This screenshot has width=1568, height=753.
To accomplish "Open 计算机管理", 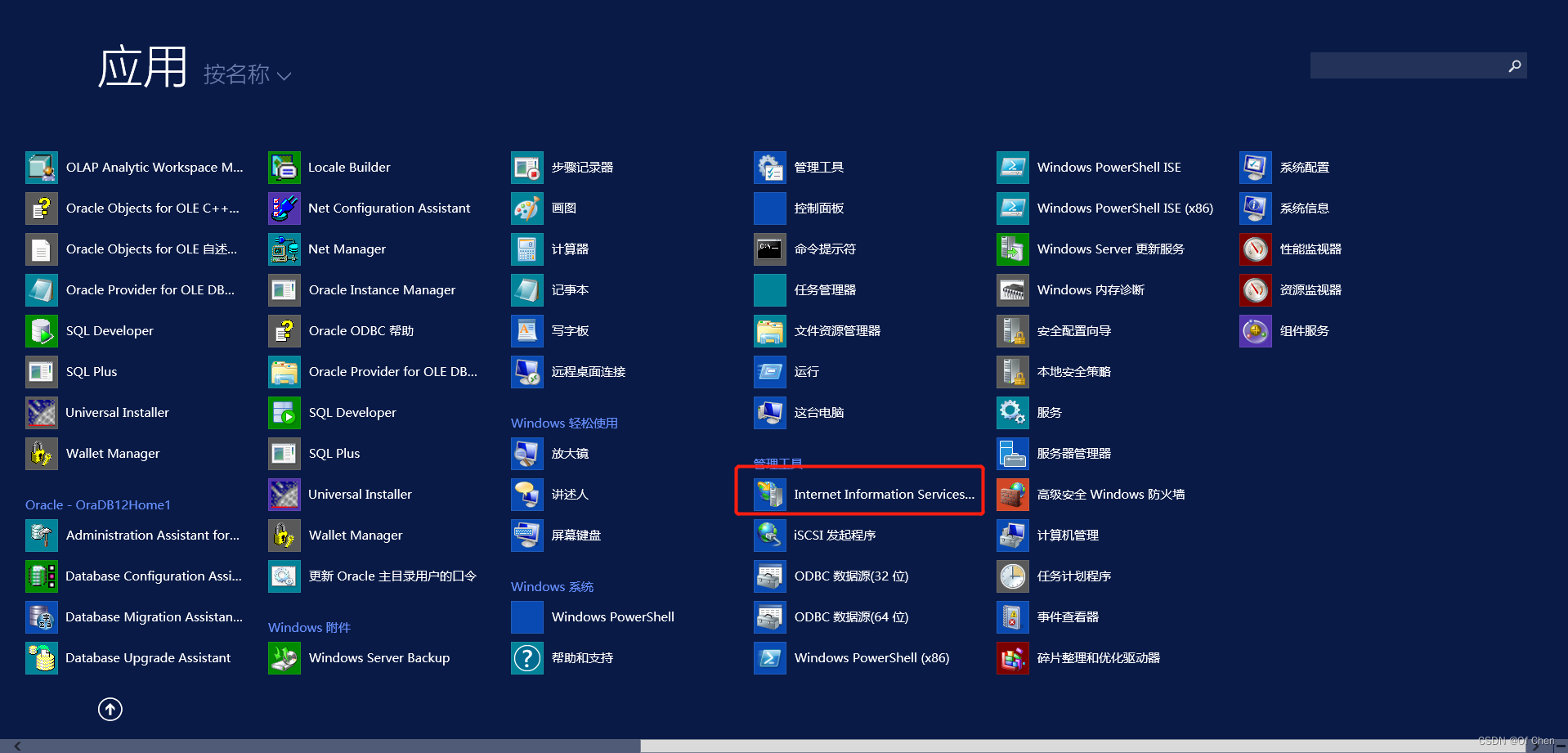I will click(1049, 536).
